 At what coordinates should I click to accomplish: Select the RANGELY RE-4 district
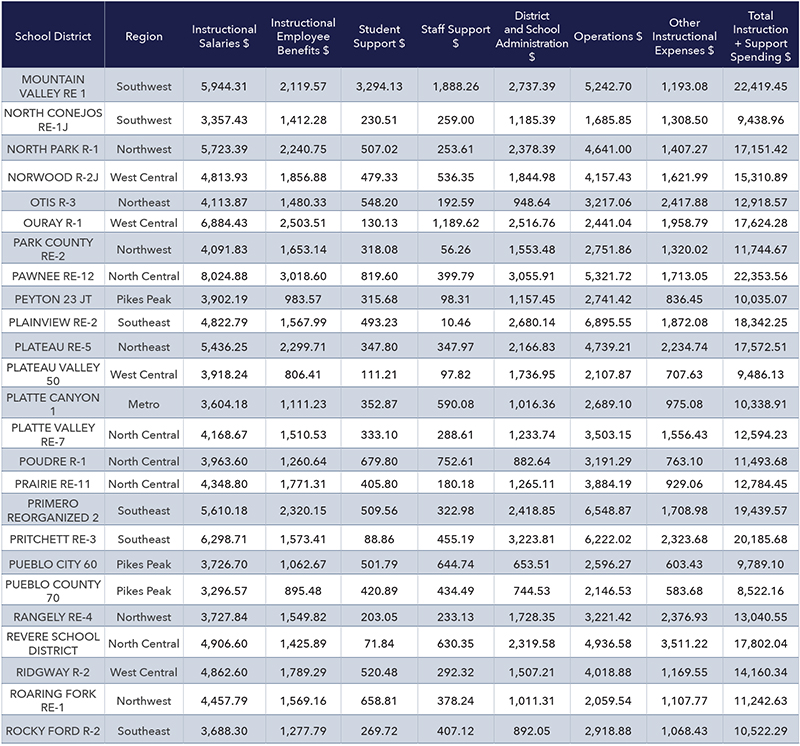pyautogui.click(x=53, y=617)
